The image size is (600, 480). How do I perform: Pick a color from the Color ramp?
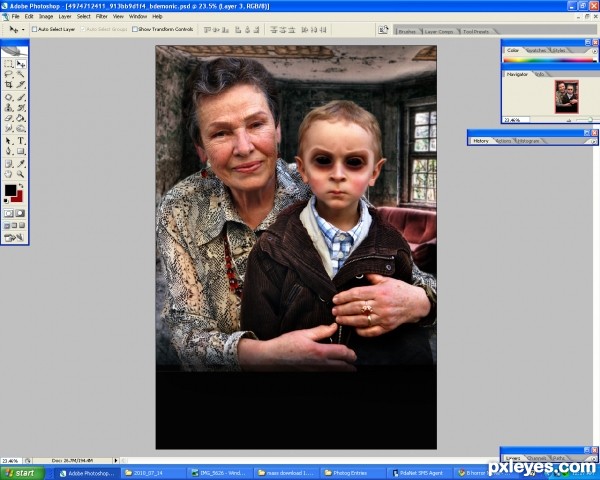pyautogui.click(x=549, y=60)
